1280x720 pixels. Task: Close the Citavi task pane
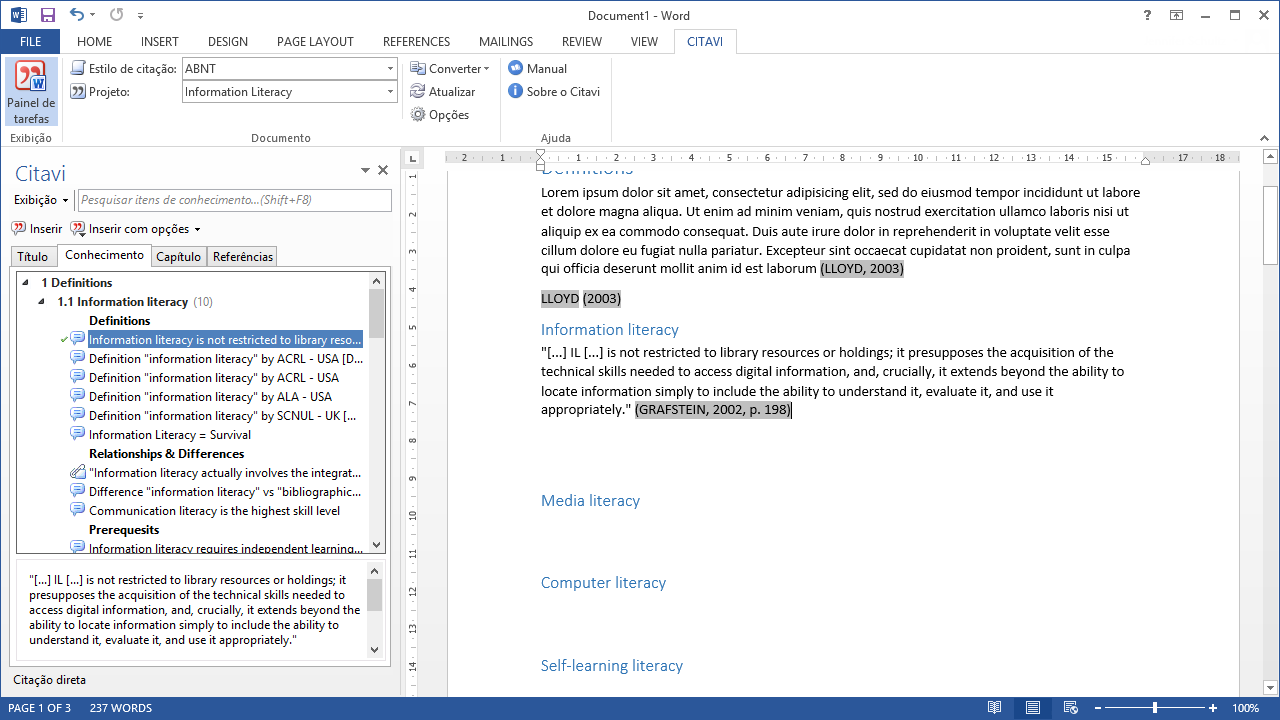tap(382, 171)
